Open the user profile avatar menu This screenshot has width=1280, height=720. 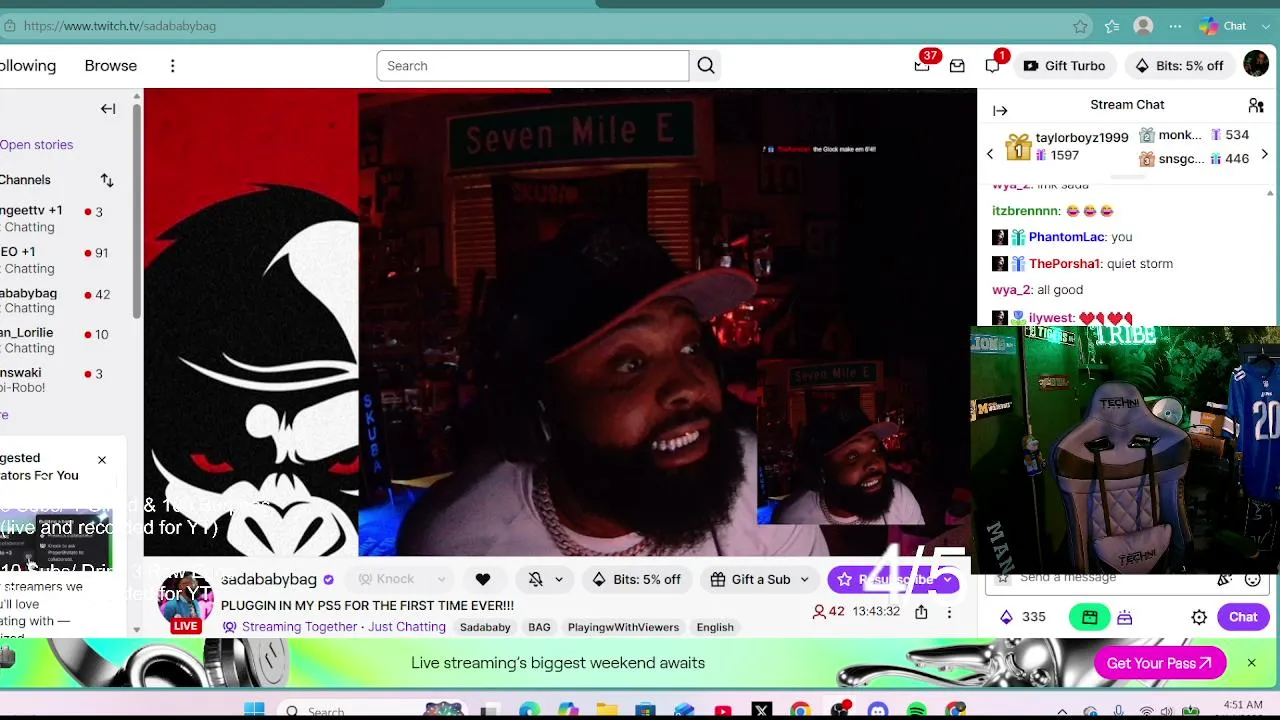point(1256,65)
